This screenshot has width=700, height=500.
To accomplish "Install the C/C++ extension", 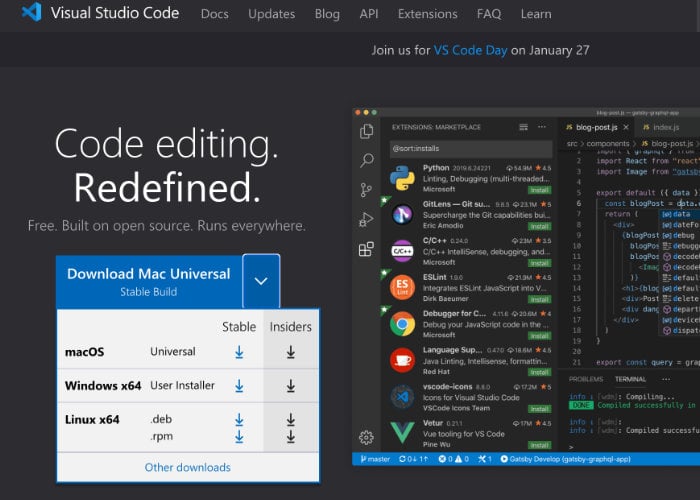I will [539, 263].
